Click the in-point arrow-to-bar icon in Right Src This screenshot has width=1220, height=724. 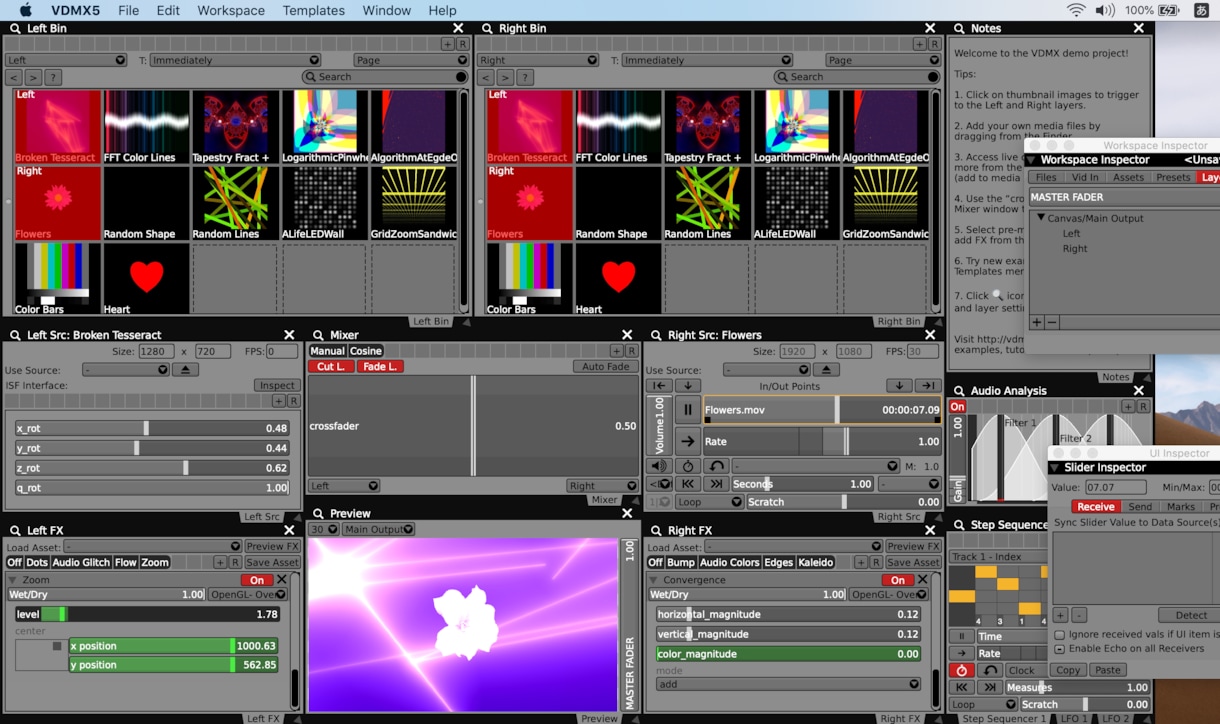(x=658, y=386)
